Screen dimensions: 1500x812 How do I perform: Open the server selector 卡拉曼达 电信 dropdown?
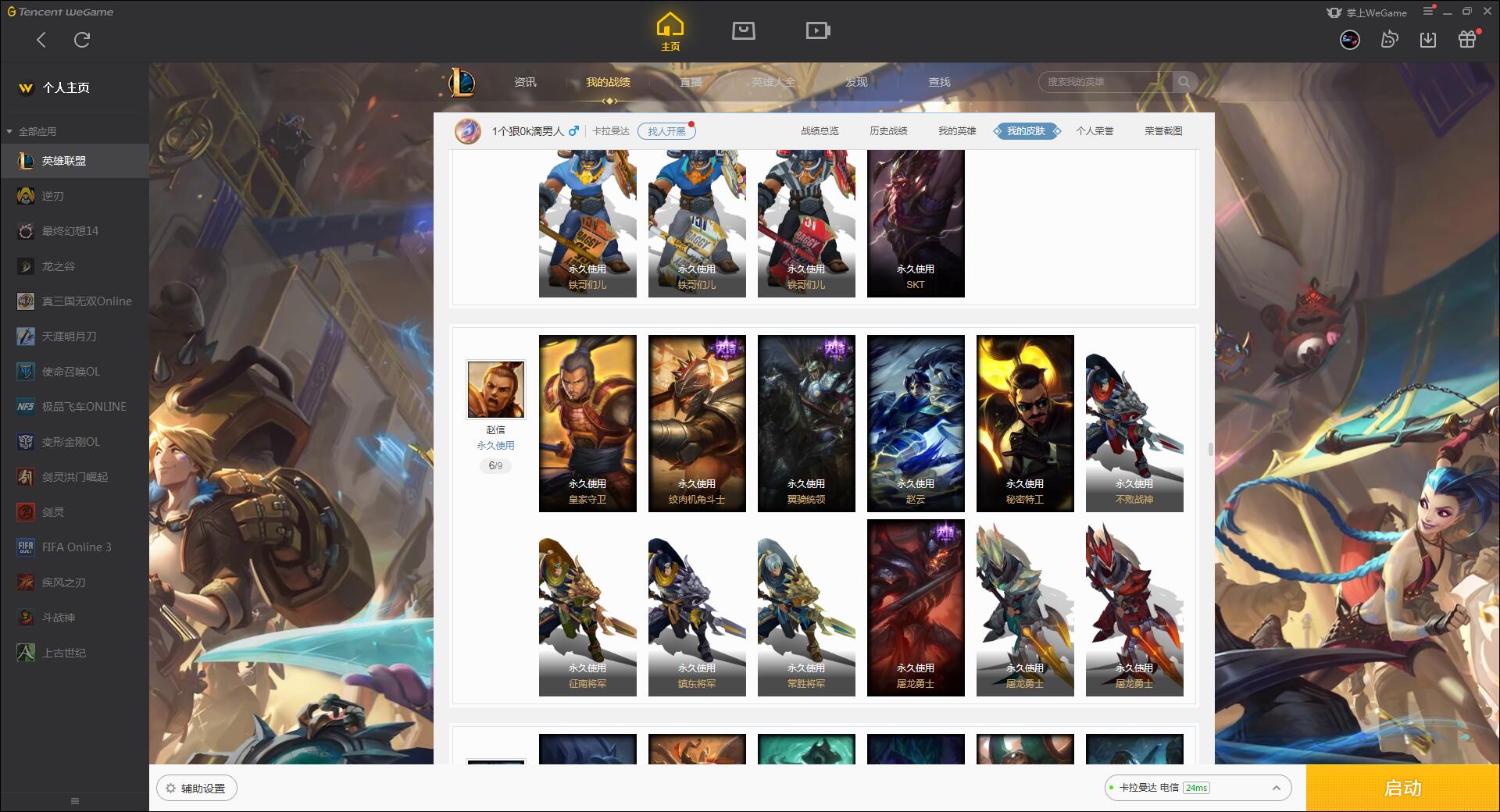(x=1197, y=788)
